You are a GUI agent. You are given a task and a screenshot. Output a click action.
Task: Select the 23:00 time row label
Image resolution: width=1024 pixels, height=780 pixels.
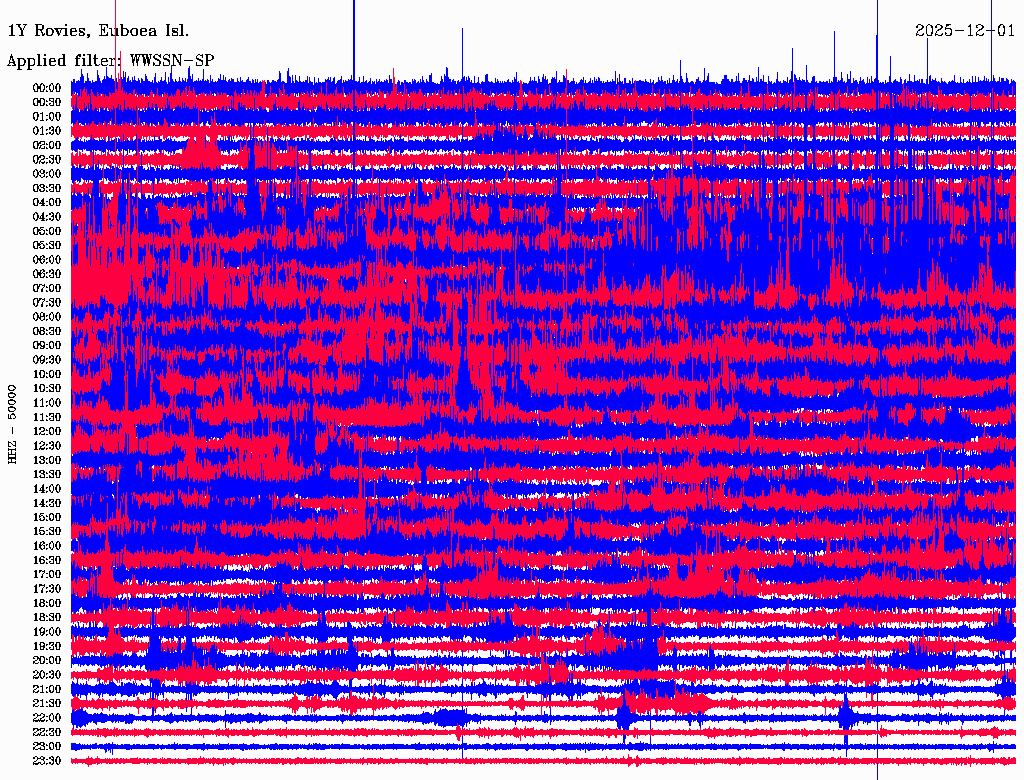(47, 746)
